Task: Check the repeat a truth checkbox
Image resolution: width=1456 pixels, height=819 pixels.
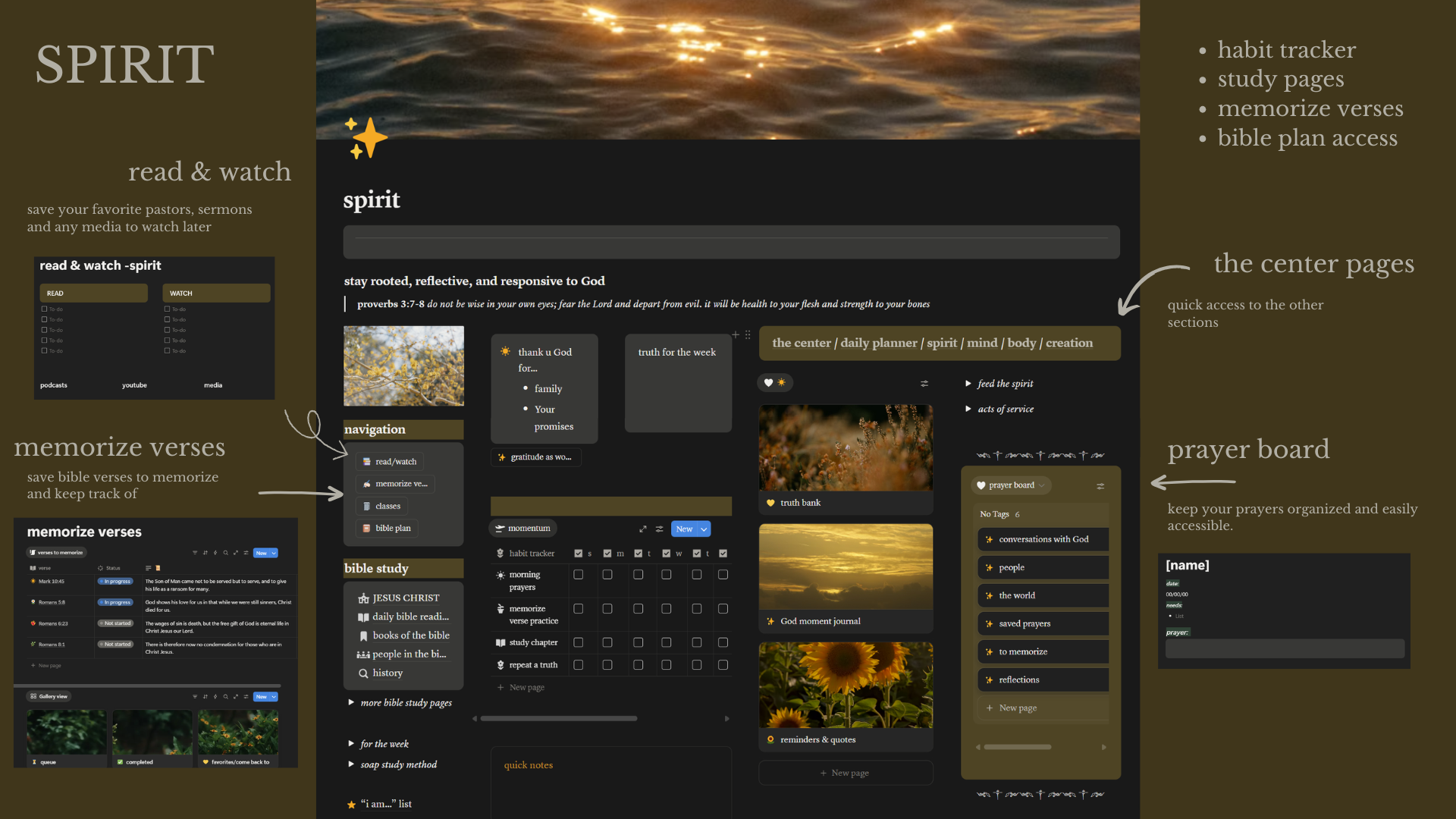Action: click(x=579, y=664)
